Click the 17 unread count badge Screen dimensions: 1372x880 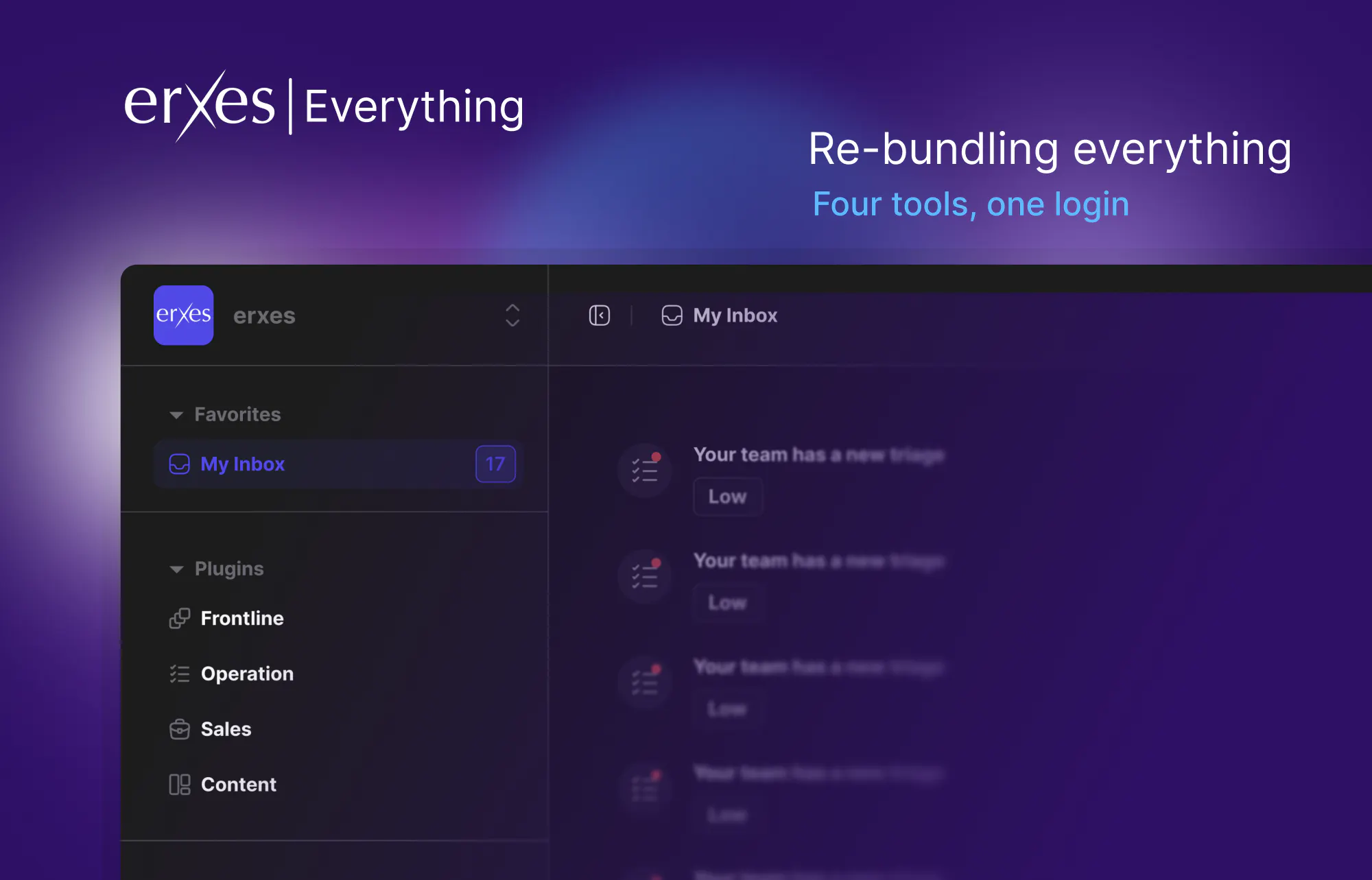pos(495,464)
